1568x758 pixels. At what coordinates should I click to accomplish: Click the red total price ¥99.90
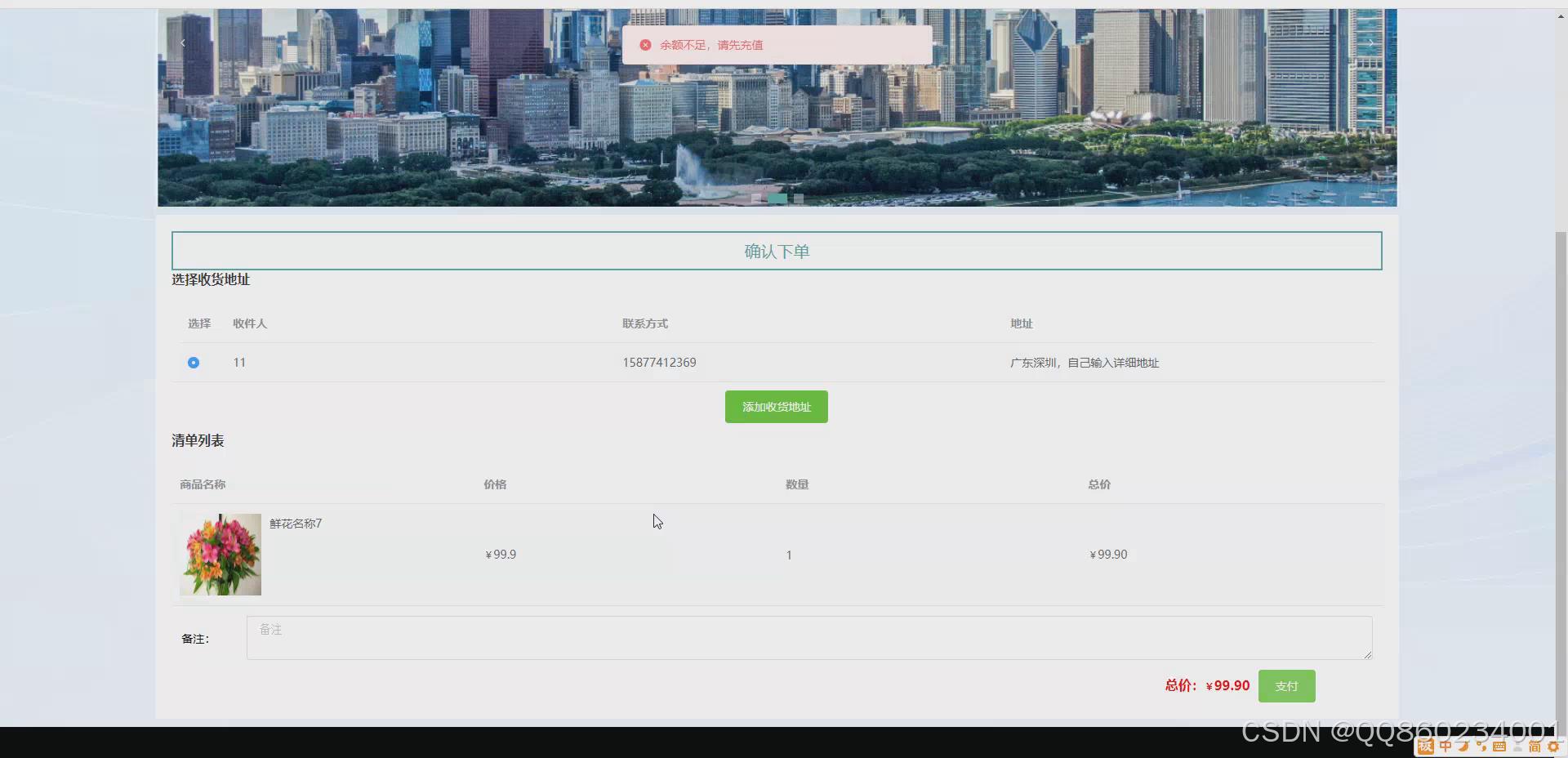pyautogui.click(x=1227, y=686)
